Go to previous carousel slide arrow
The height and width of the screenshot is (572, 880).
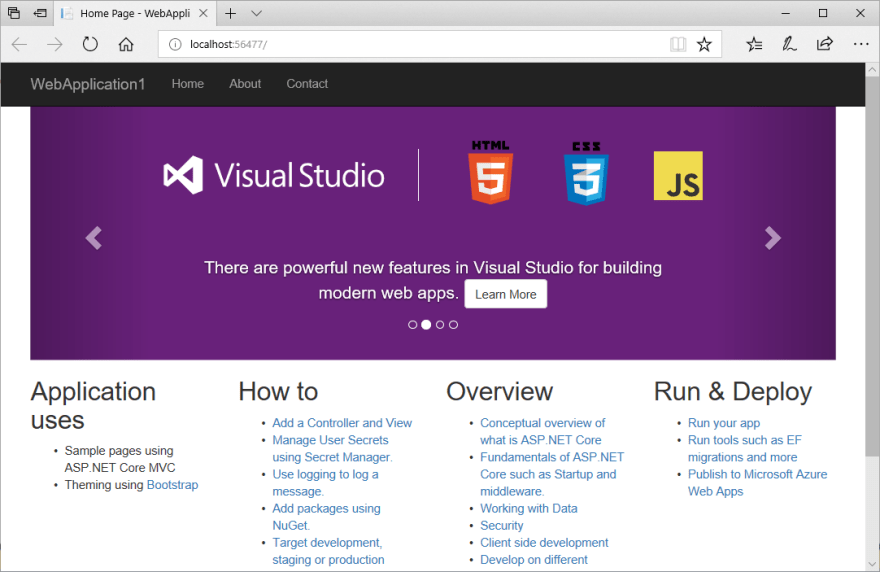(x=94, y=238)
